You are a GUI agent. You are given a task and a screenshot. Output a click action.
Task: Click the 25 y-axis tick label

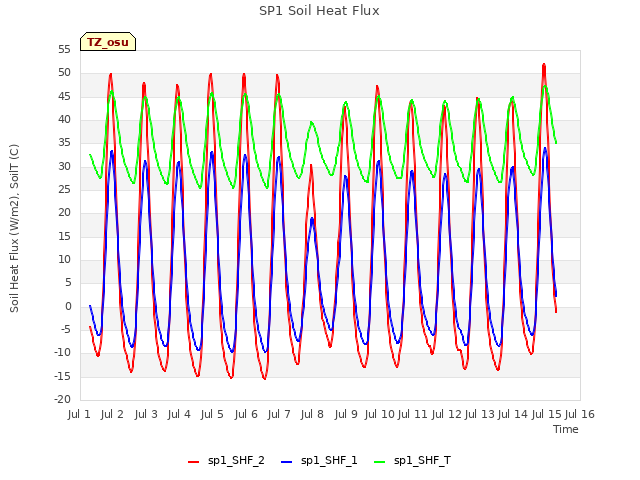tap(64, 189)
